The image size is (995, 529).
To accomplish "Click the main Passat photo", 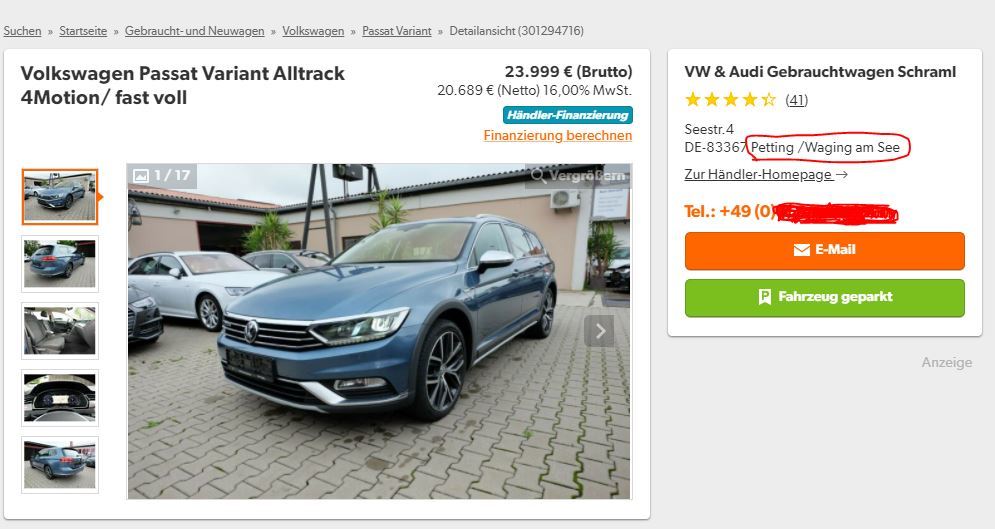I will pyautogui.click(x=379, y=331).
